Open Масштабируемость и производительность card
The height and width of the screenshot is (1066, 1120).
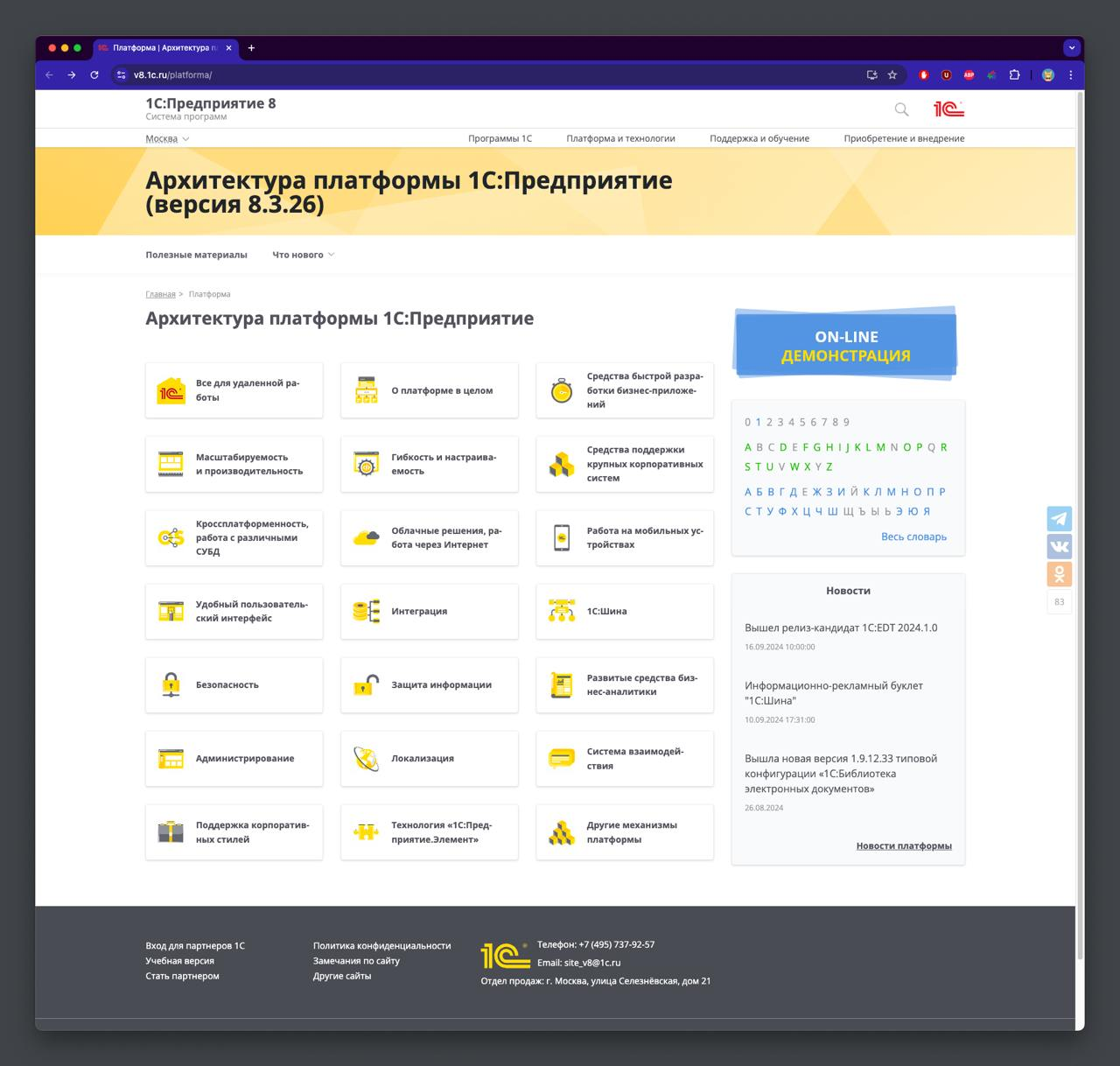234,464
